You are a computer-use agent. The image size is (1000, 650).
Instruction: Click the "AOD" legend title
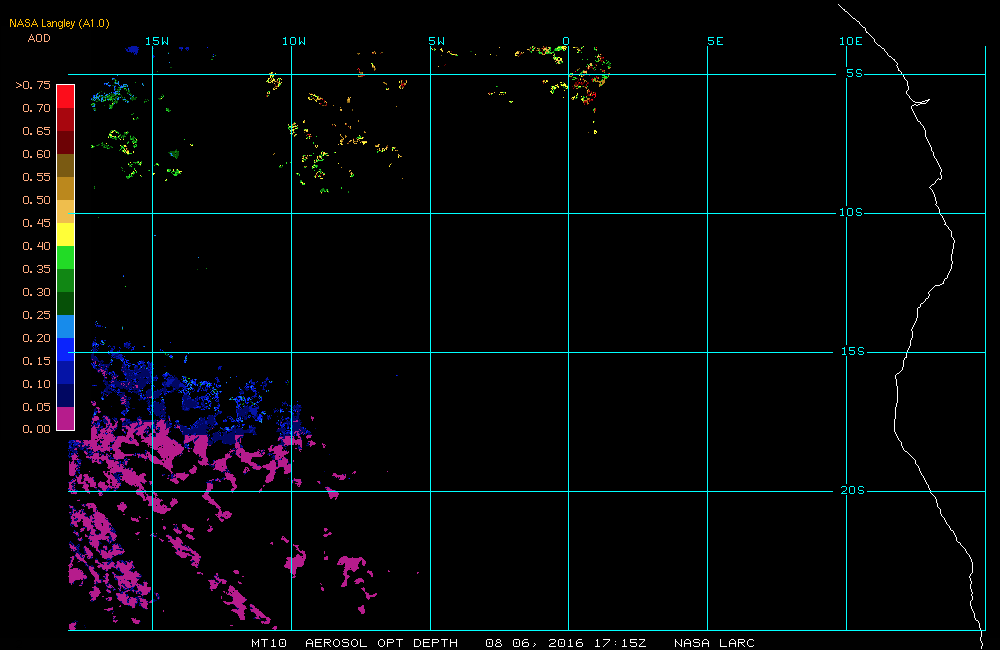tap(39, 38)
